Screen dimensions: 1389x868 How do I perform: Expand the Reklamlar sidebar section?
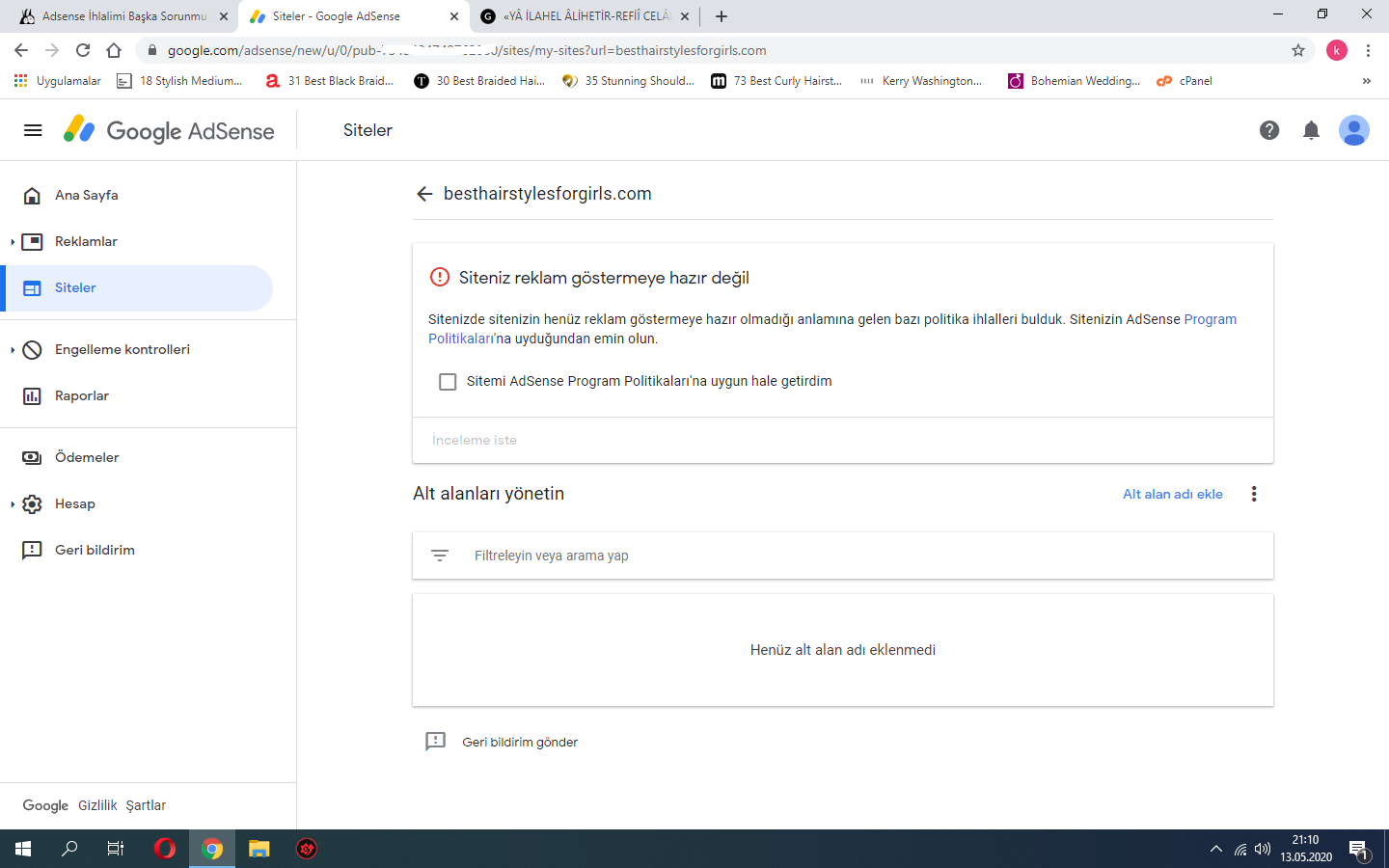[x=12, y=242]
